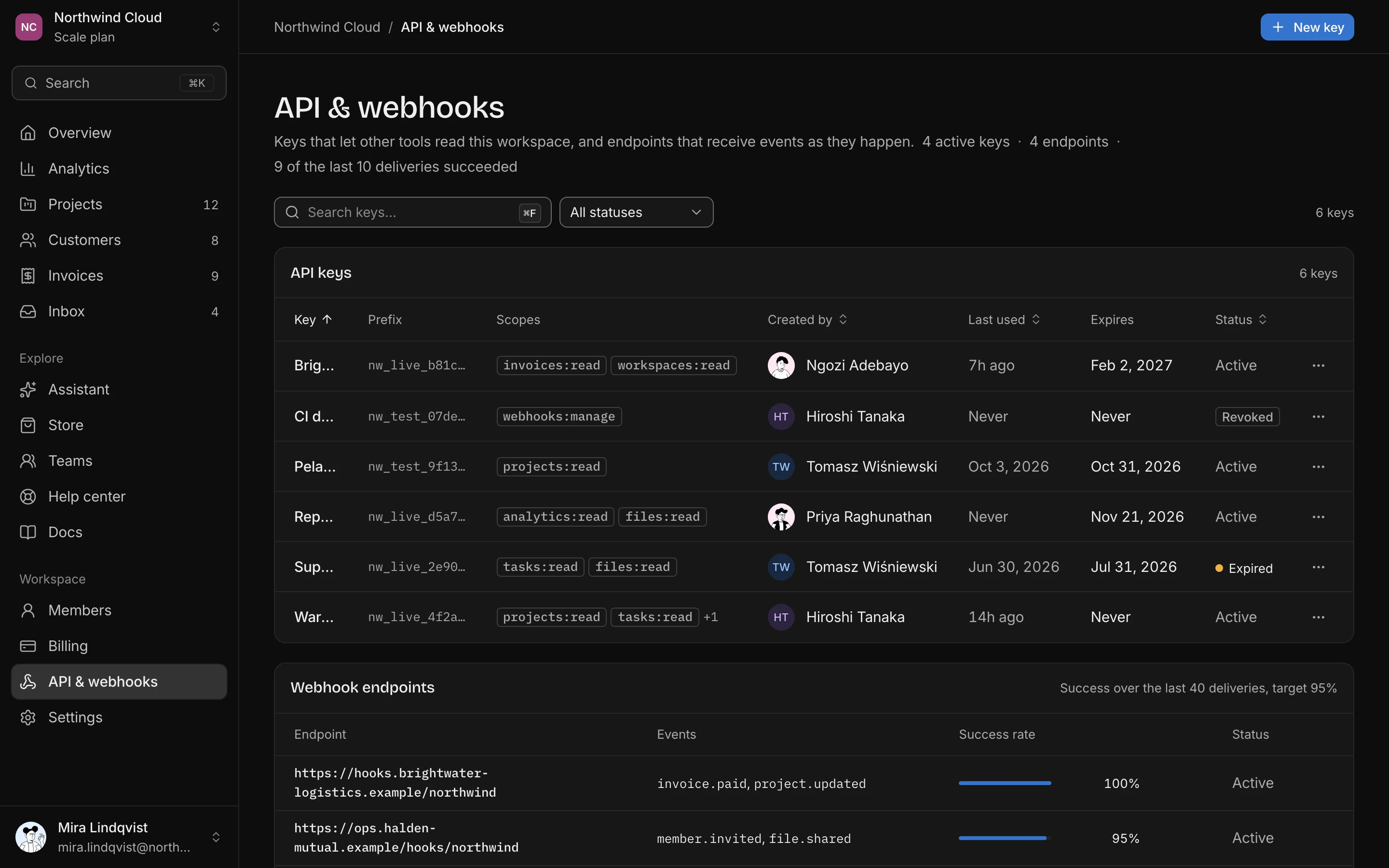Screen dimensions: 1389x868
Task: Toggle sort order on the Key column
Action: [313, 320]
